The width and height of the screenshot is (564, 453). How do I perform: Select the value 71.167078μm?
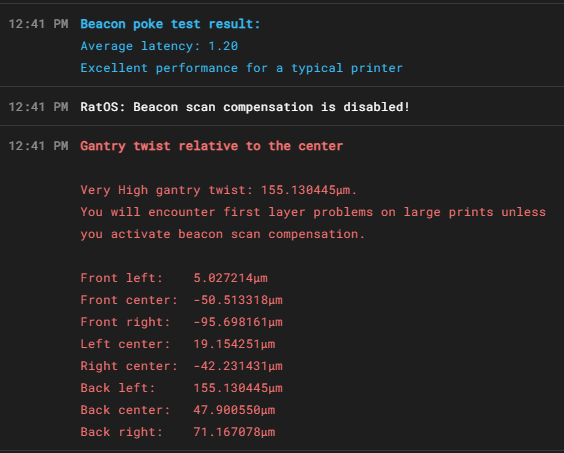point(234,432)
